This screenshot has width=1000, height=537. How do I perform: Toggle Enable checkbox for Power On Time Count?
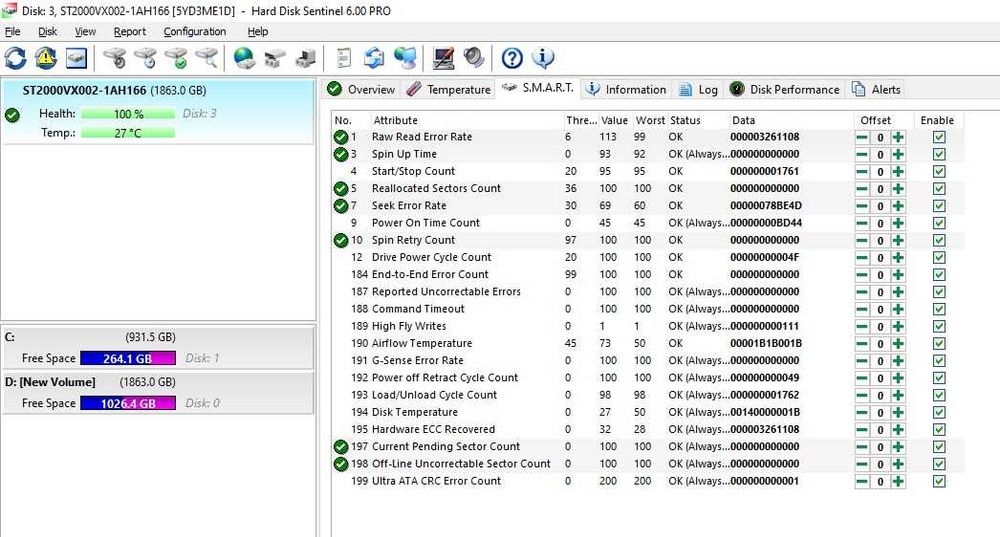coord(939,223)
